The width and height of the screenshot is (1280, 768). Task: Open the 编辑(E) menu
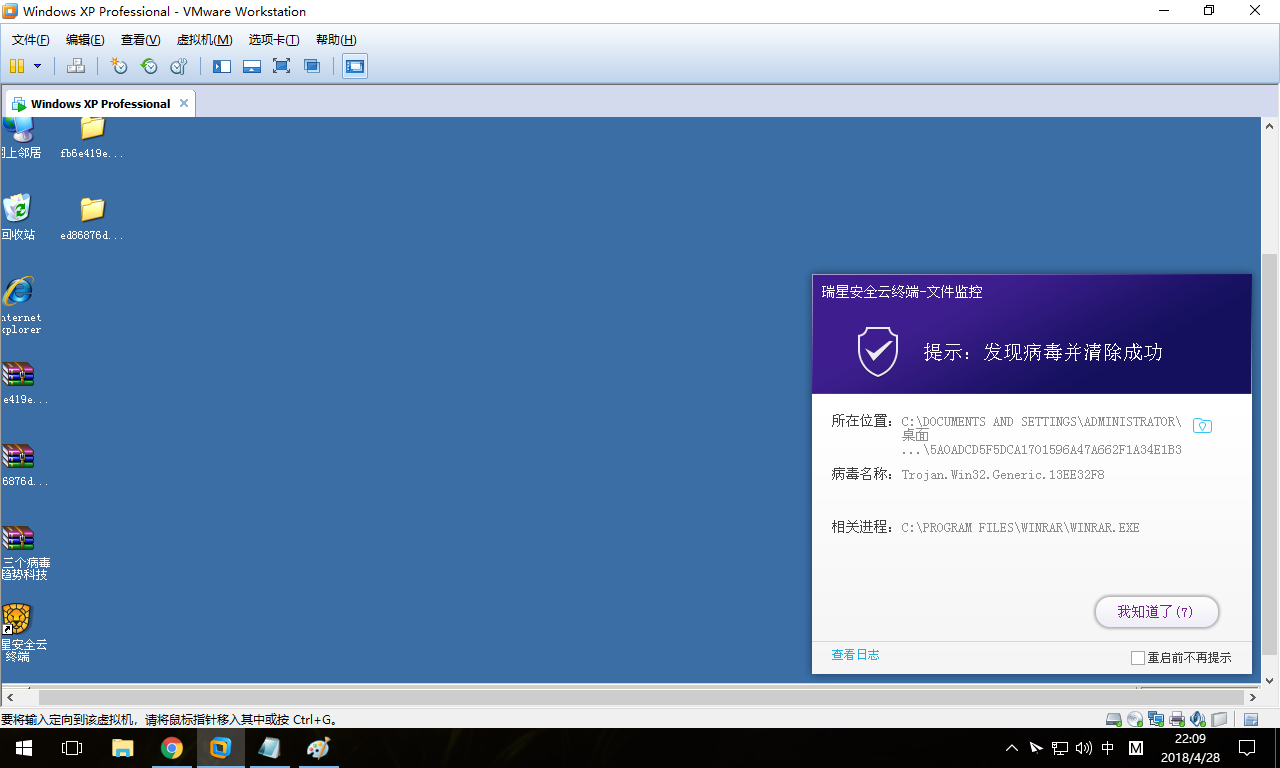click(x=85, y=40)
